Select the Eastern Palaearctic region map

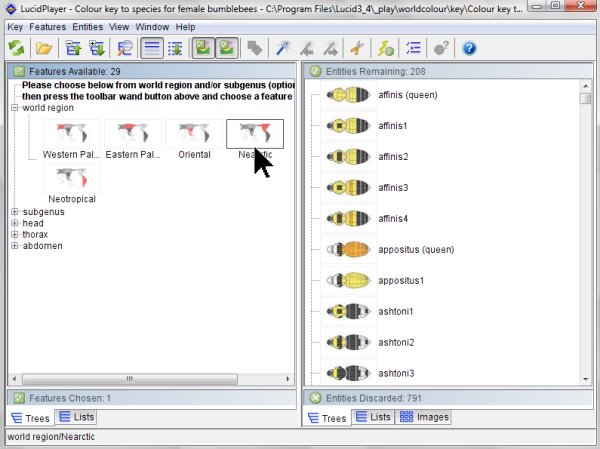[x=133, y=134]
